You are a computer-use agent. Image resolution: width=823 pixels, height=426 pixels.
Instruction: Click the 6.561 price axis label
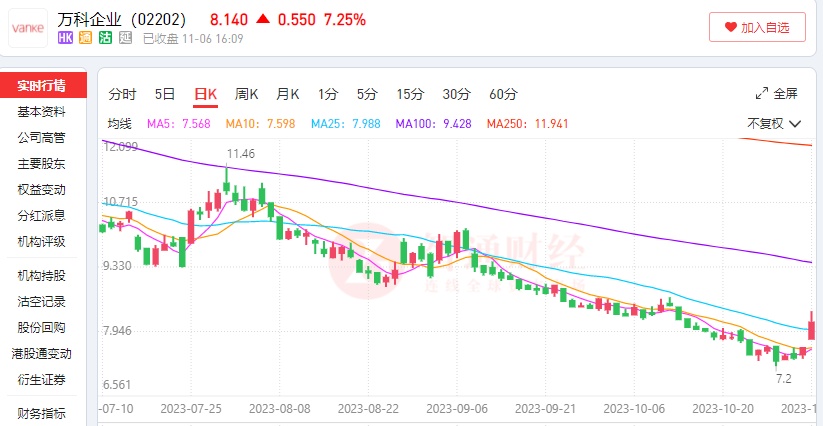pyautogui.click(x=118, y=386)
